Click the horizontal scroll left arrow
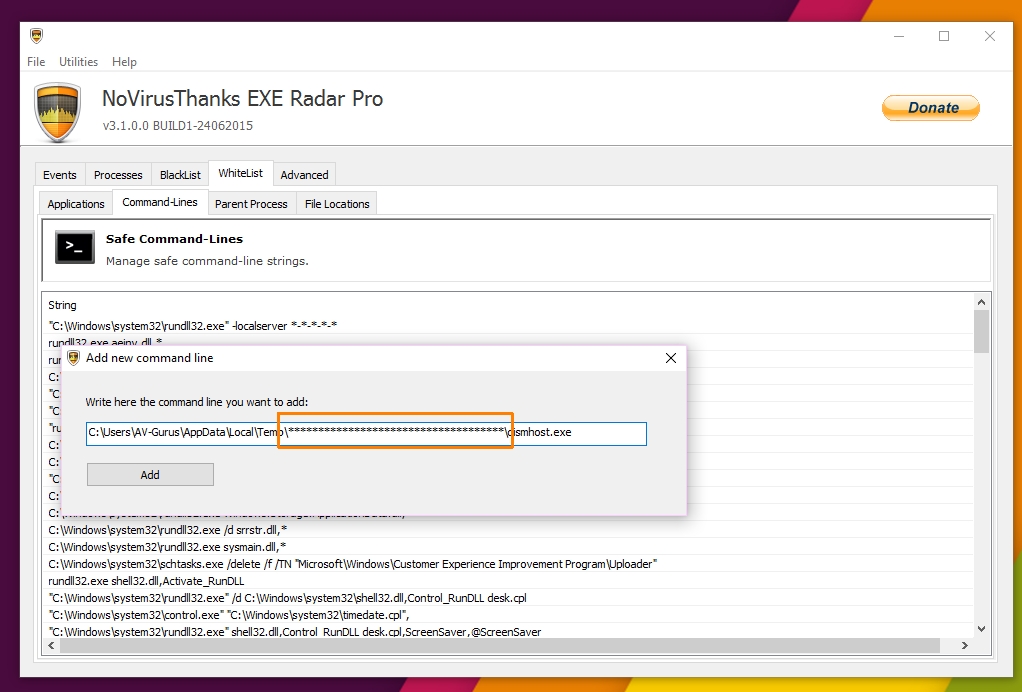Screen dimensions: 1022x692 (x=51, y=646)
